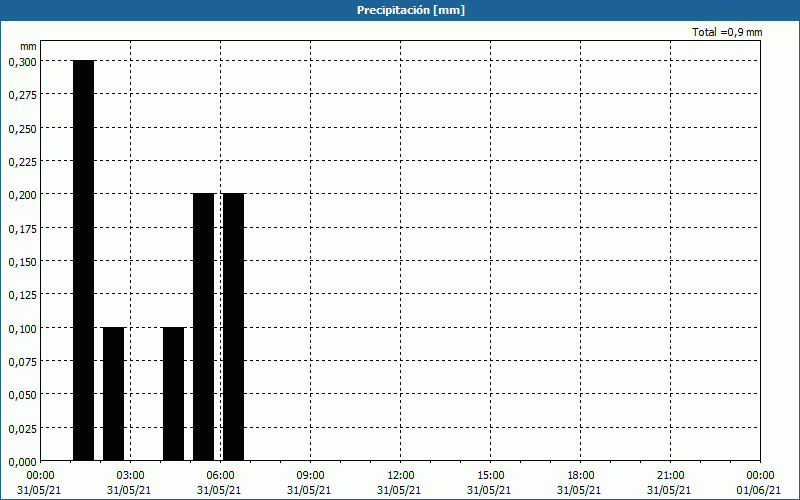Click the 0,125 y-axis label
This screenshot has width=800, height=500.
coord(22,295)
